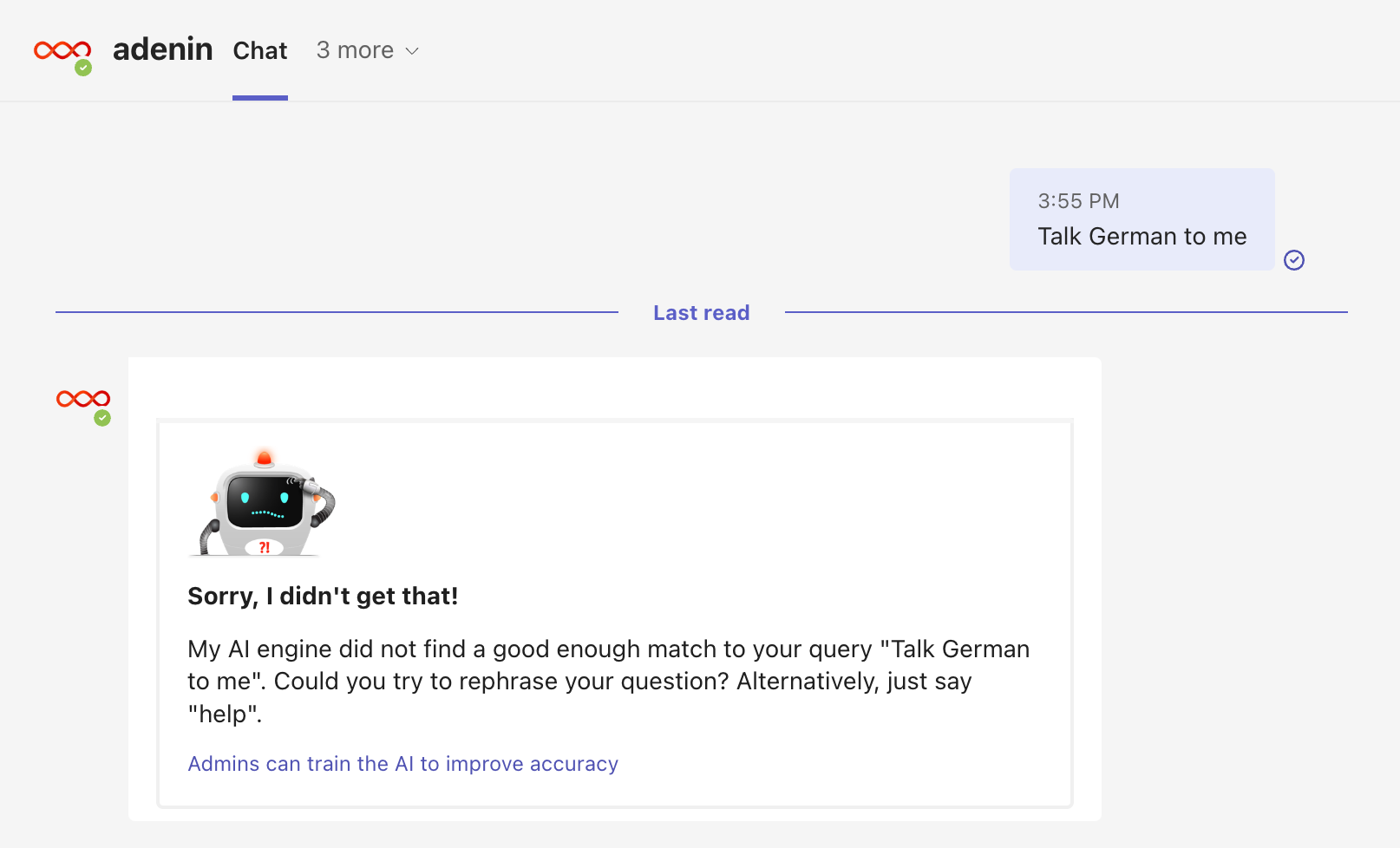The width and height of the screenshot is (1400, 848).
Task: Click the 3:55 PM message timestamp
Action: click(x=1078, y=201)
